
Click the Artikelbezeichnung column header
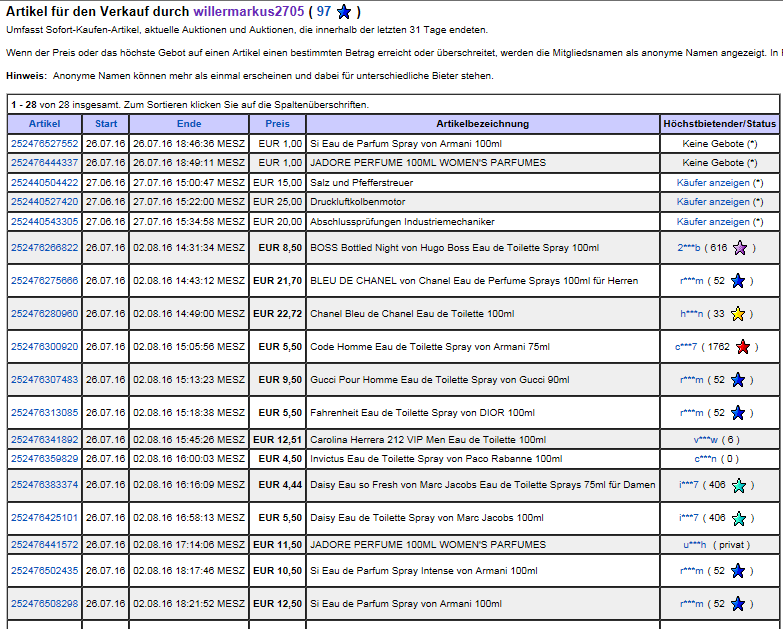coord(482,124)
